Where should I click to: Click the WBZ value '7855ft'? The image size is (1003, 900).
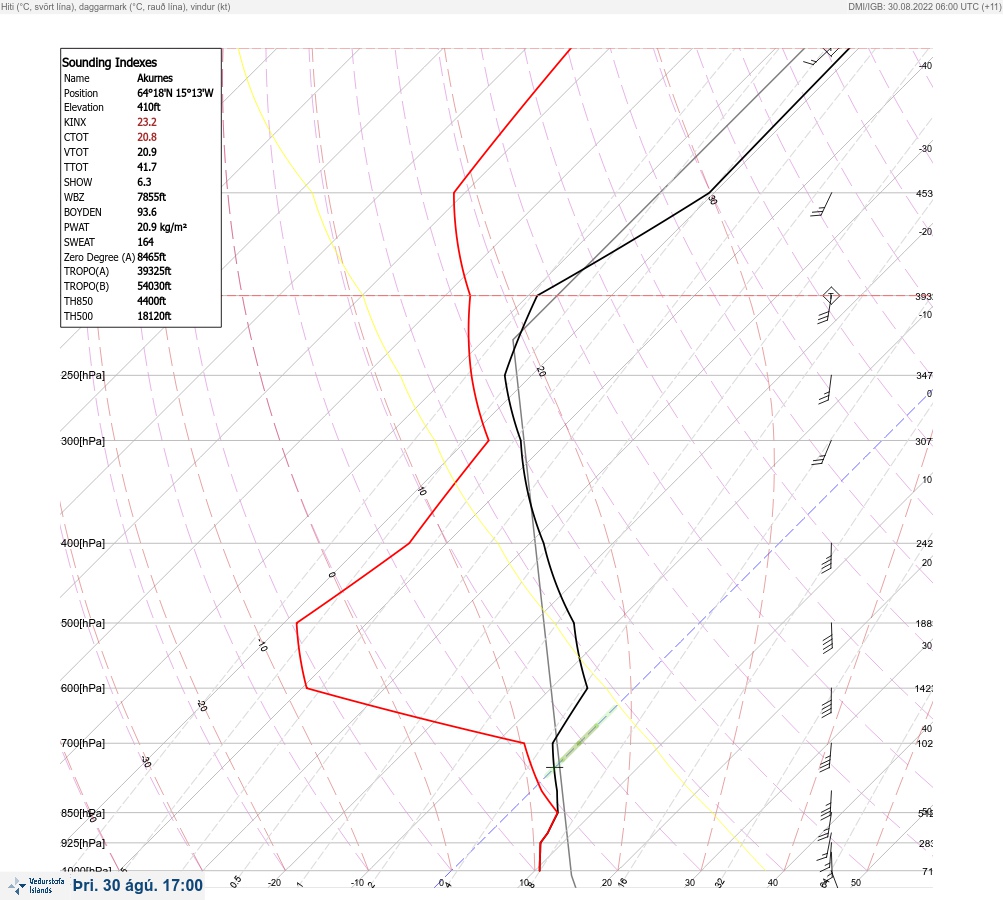click(152, 197)
